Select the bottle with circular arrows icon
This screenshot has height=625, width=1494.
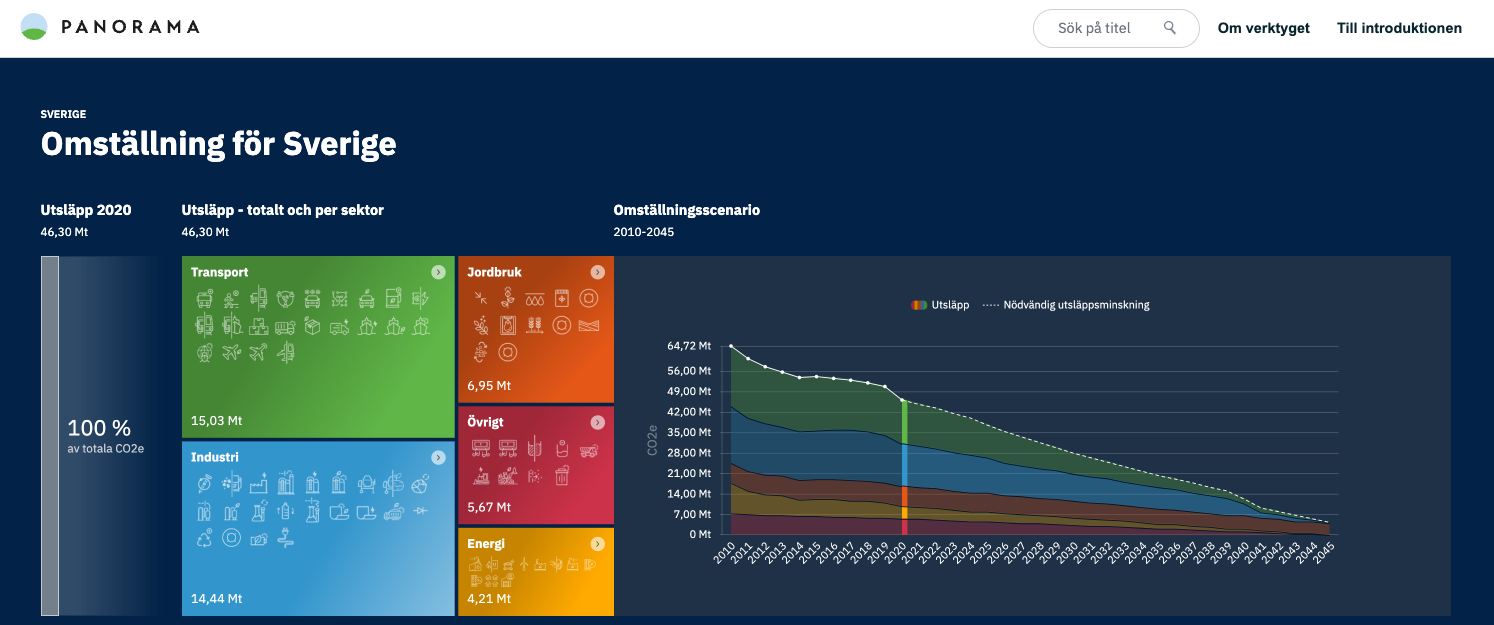(285, 511)
